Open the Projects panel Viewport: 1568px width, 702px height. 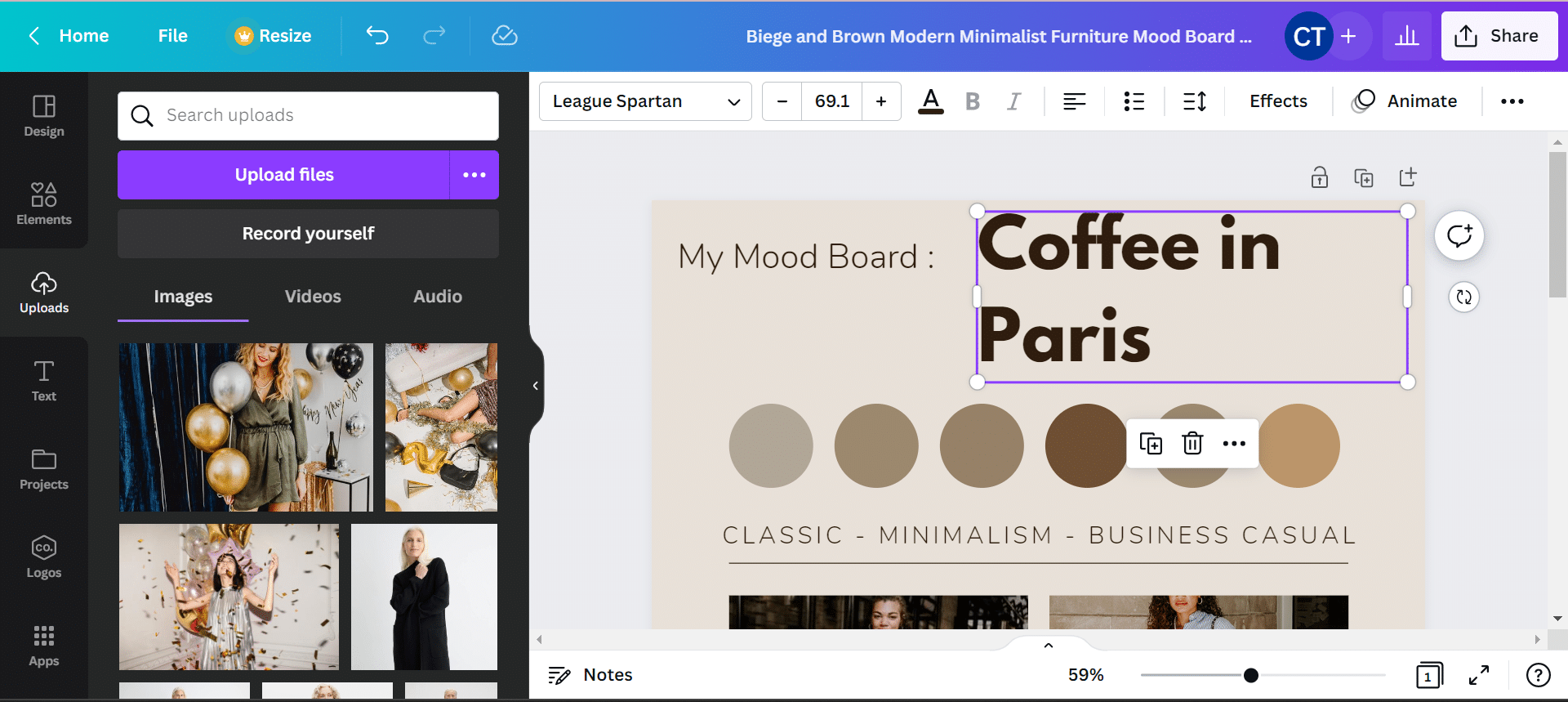[x=44, y=469]
